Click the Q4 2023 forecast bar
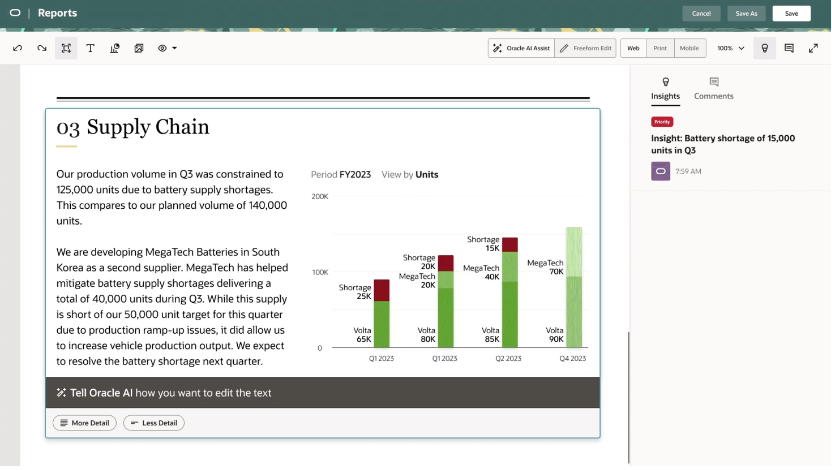Screen dimensions: 832x470 pyautogui.click(x=574, y=287)
